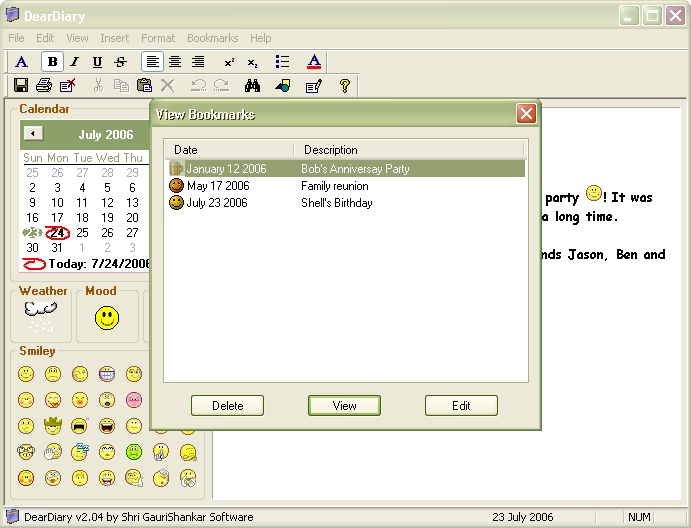The image size is (691, 528).
Task: Open the Format menu
Action: point(158,38)
